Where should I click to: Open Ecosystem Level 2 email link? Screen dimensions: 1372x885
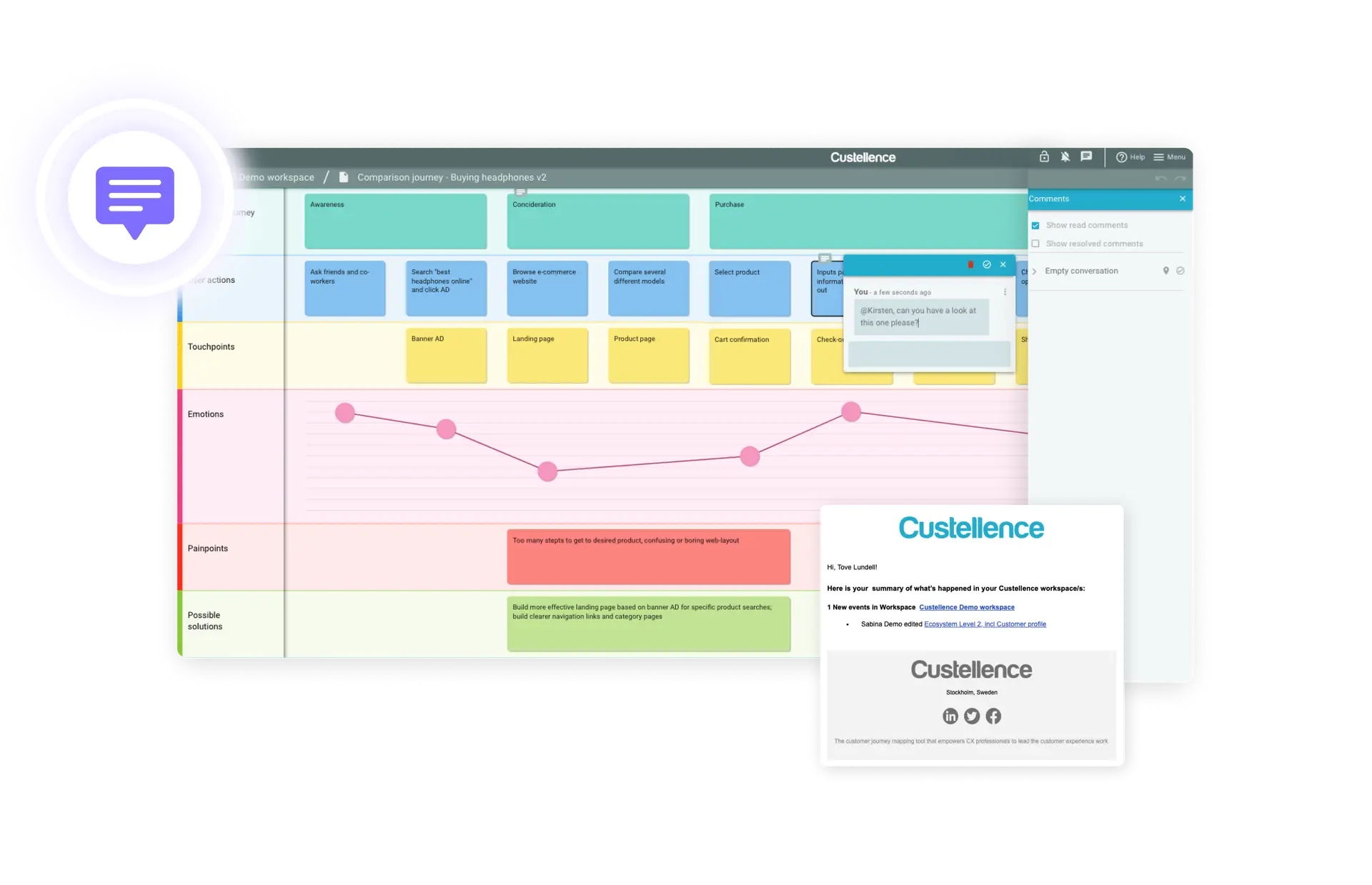click(985, 624)
